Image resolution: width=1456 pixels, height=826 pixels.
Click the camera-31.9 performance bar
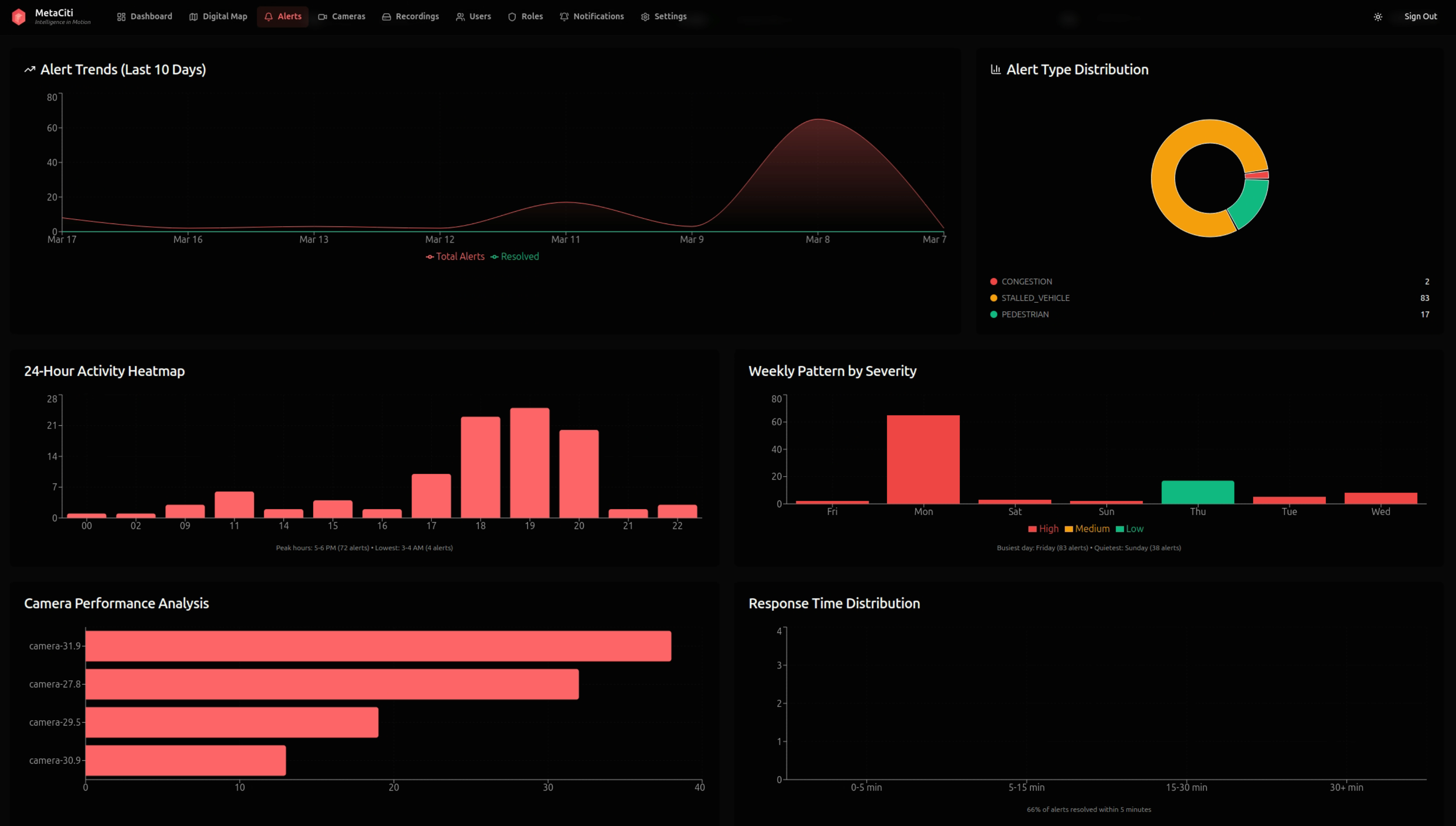pyautogui.click(x=378, y=646)
